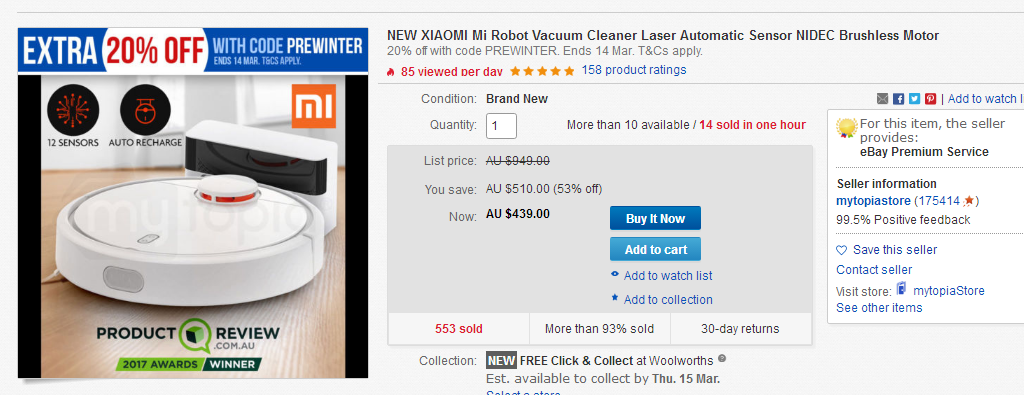Viewport: 1024px width, 395px height.
Task: Click the five-star rating stars
Action: point(542,71)
